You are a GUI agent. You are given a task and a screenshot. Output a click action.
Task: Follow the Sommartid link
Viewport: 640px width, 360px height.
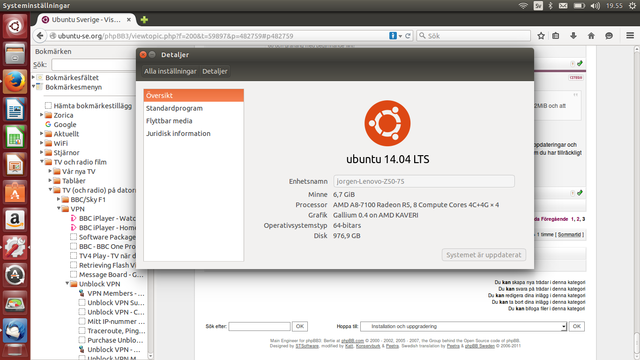(569, 235)
